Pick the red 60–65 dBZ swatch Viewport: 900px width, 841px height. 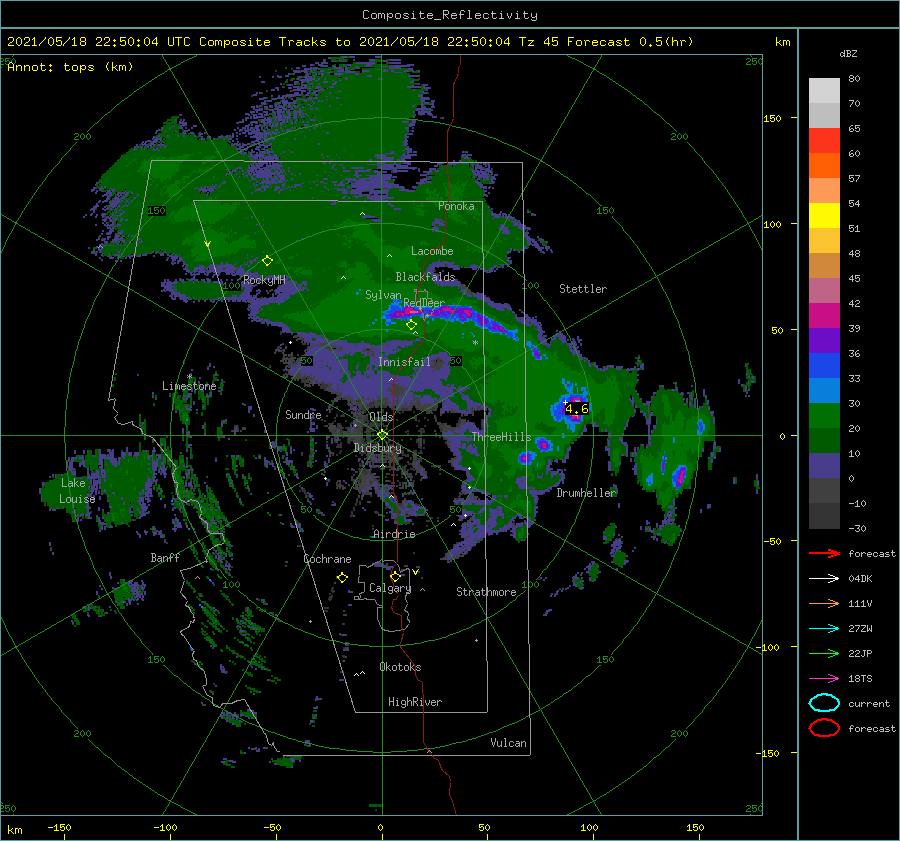coord(824,141)
